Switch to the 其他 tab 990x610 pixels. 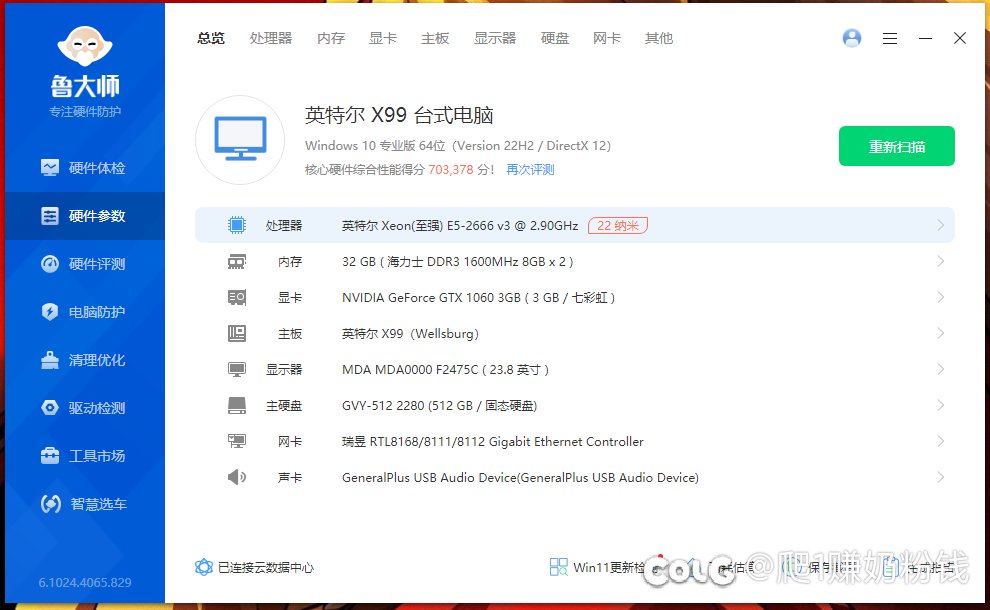(x=659, y=39)
